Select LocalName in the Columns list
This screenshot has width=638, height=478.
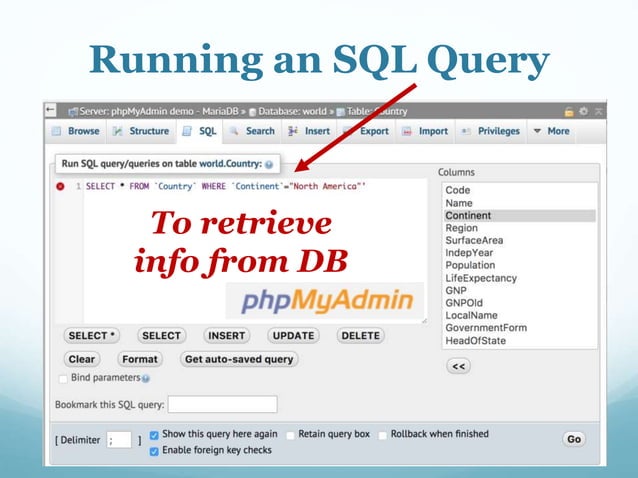(519, 315)
